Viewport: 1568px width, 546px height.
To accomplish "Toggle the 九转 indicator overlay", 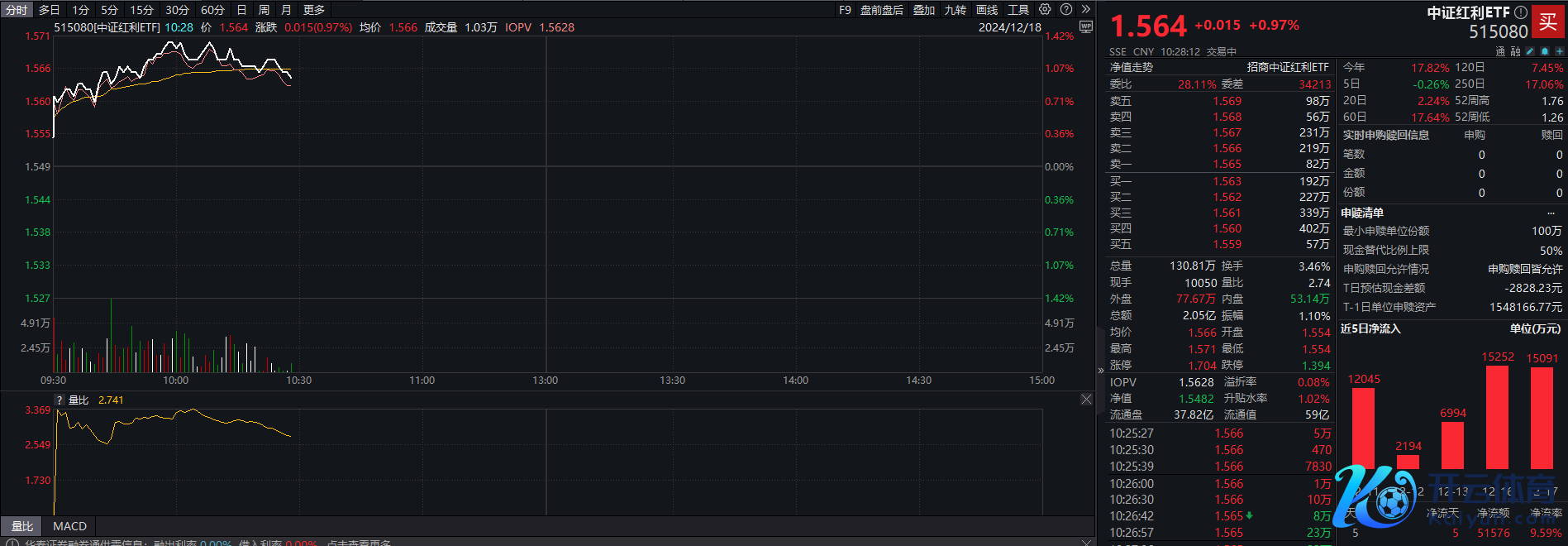I will (x=955, y=10).
